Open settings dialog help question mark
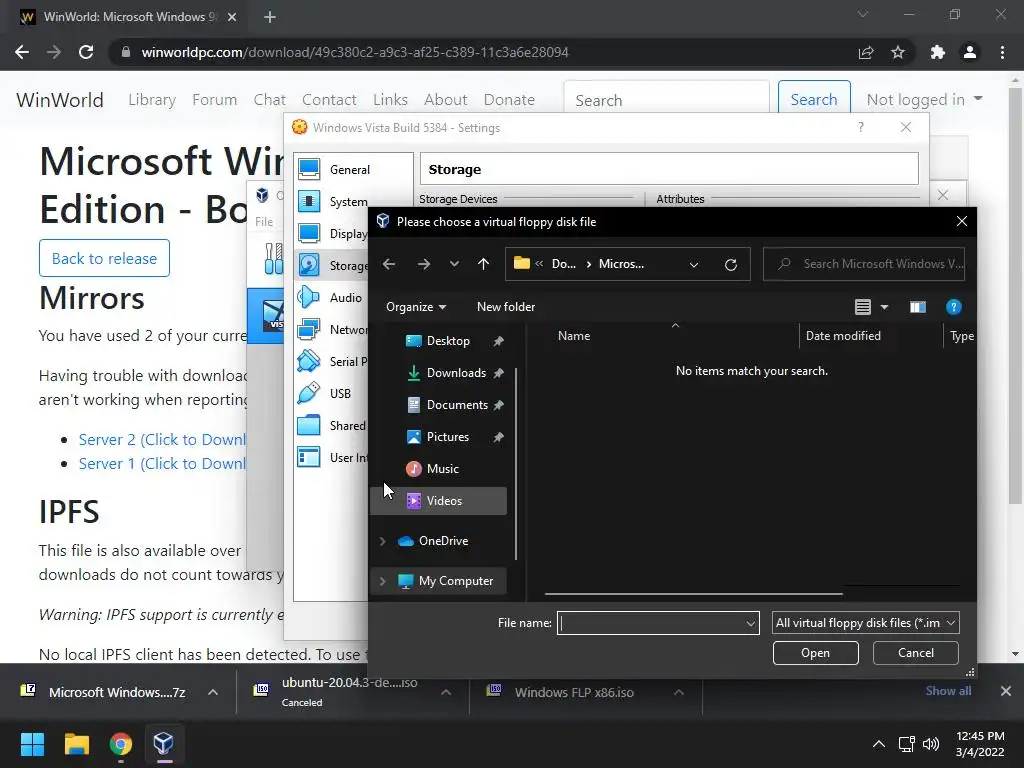 861,127
